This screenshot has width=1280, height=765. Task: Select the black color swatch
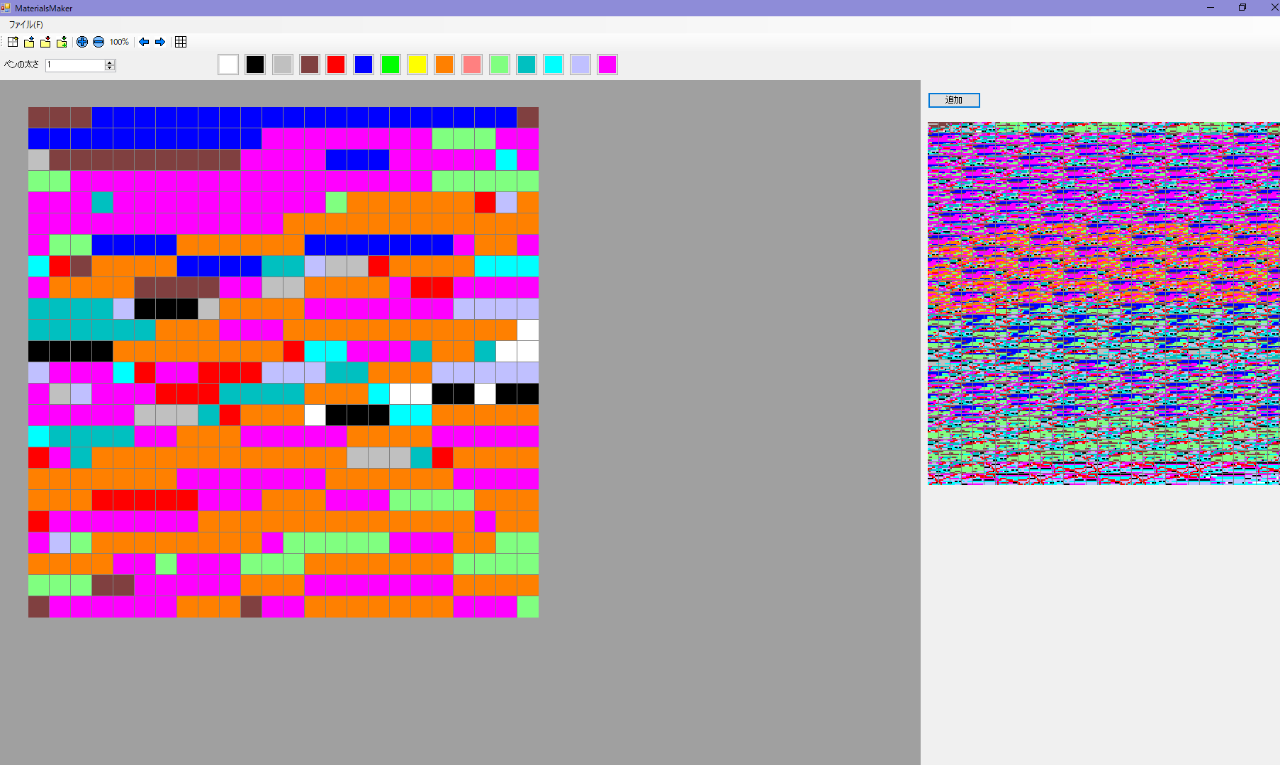click(255, 65)
